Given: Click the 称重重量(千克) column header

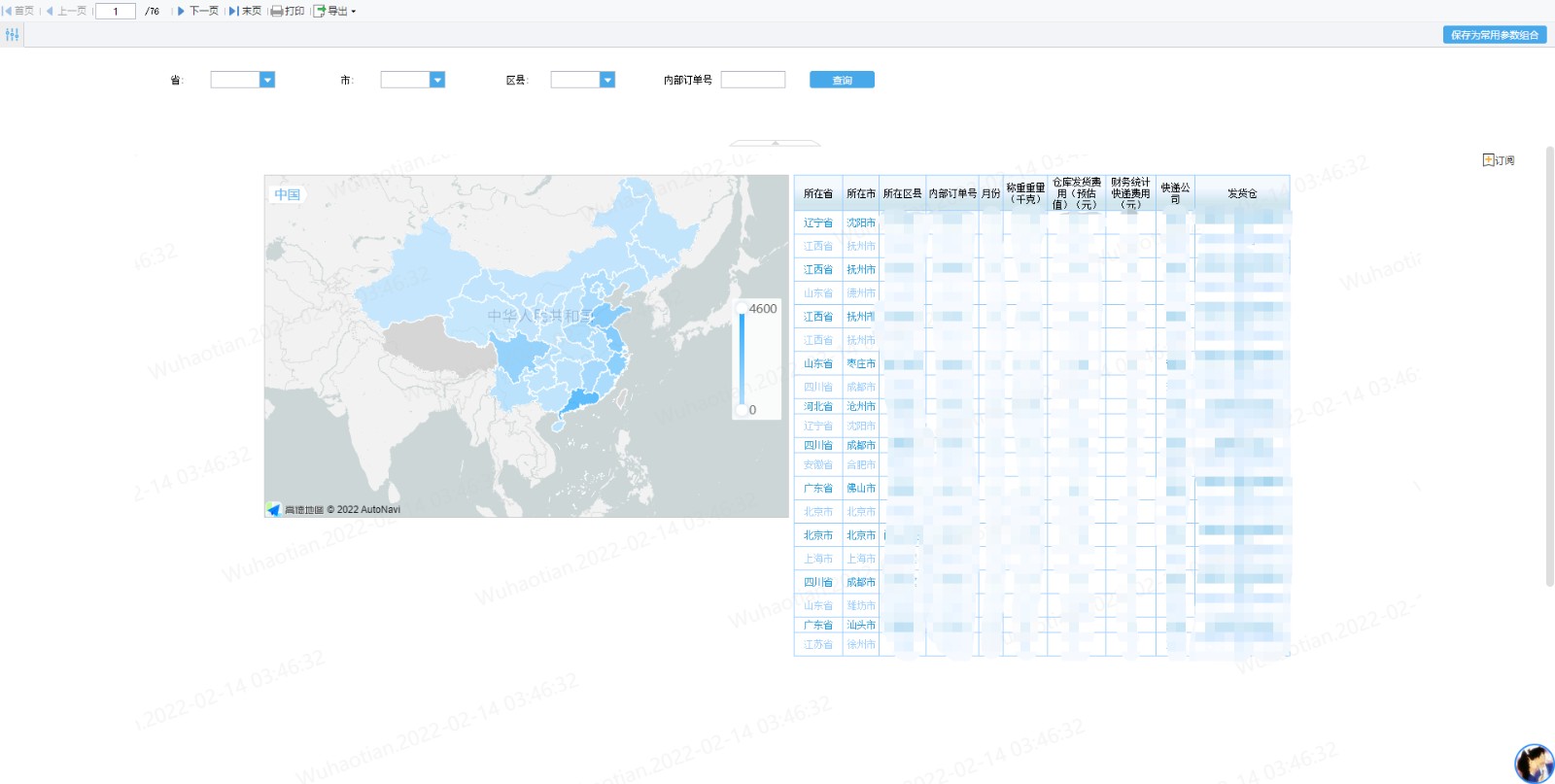Looking at the screenshot, I should (1025, 193).
